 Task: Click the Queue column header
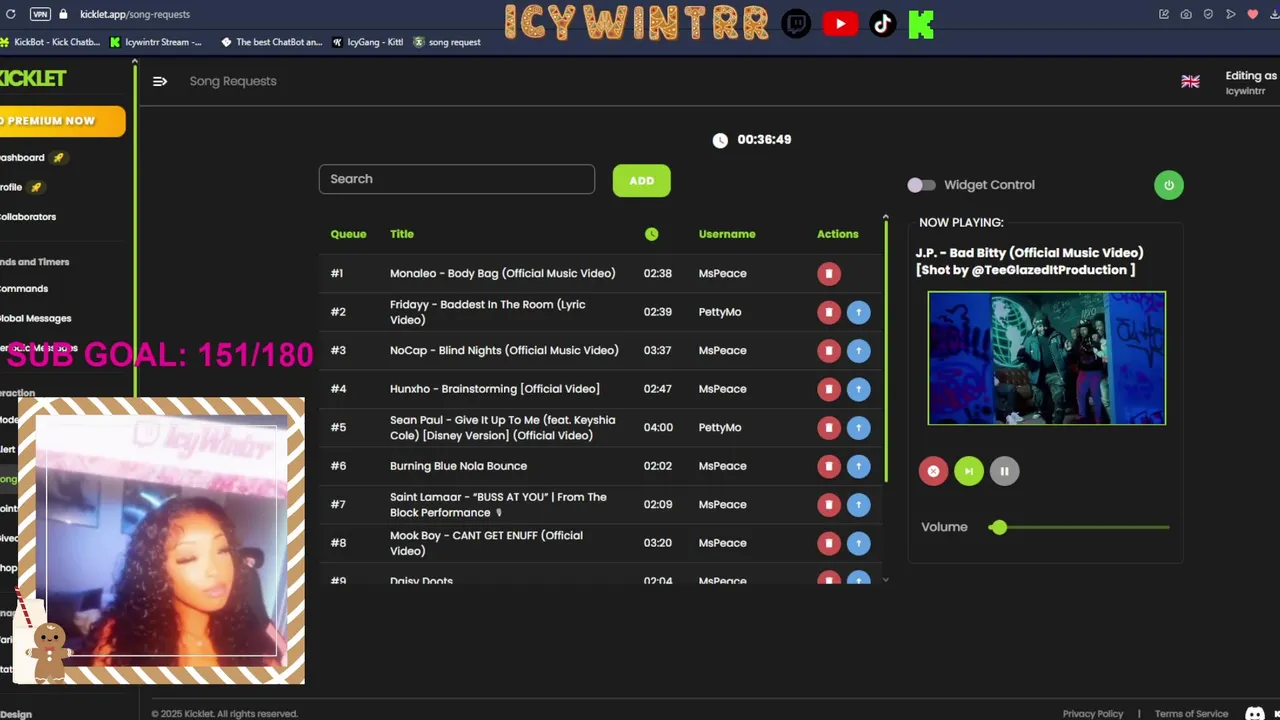(x=348, y=234)
